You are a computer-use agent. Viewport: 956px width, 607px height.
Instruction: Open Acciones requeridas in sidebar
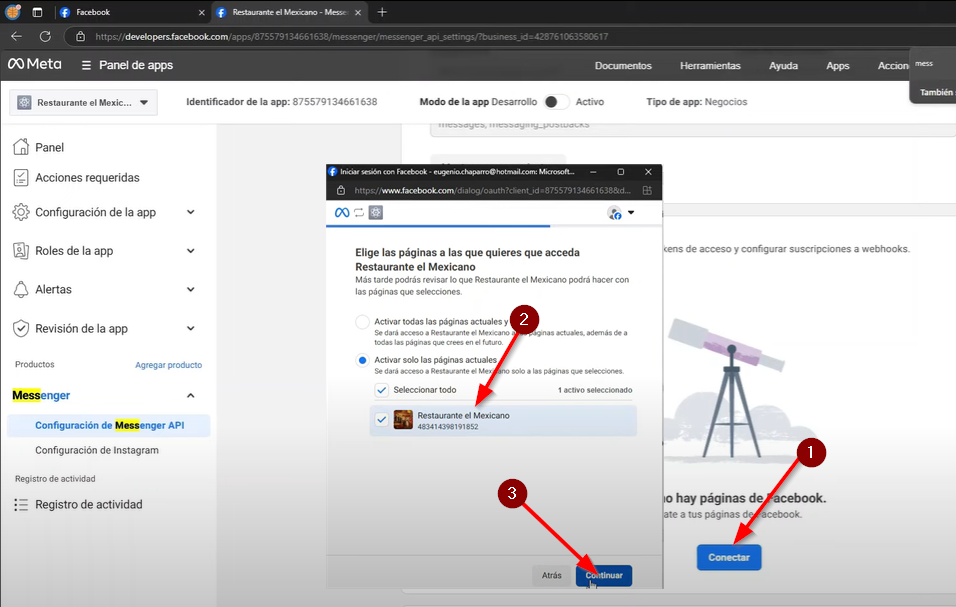point(87,177)
